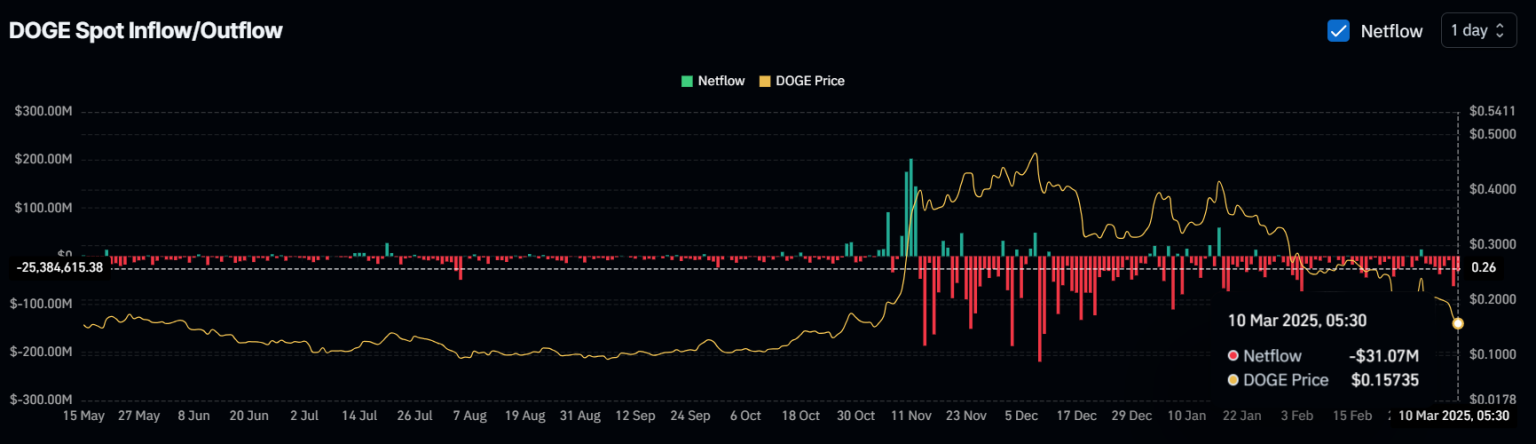Click the 29 Dec date label
Image resolution: width=1536 pixels, height=444 pixels.
click(1132, 415)
